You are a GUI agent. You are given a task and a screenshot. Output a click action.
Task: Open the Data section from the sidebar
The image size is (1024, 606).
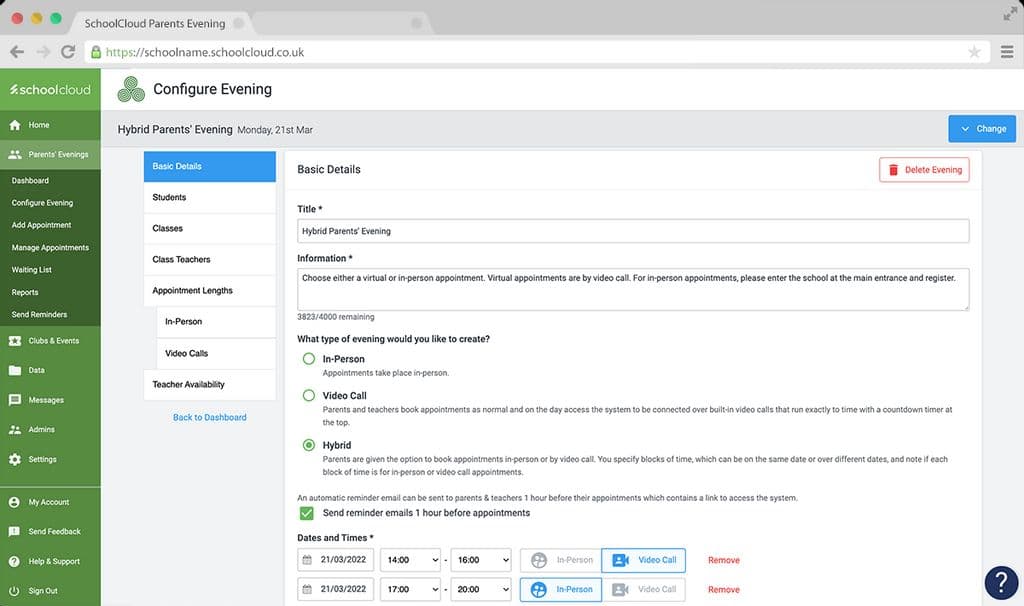pos(13,370)
